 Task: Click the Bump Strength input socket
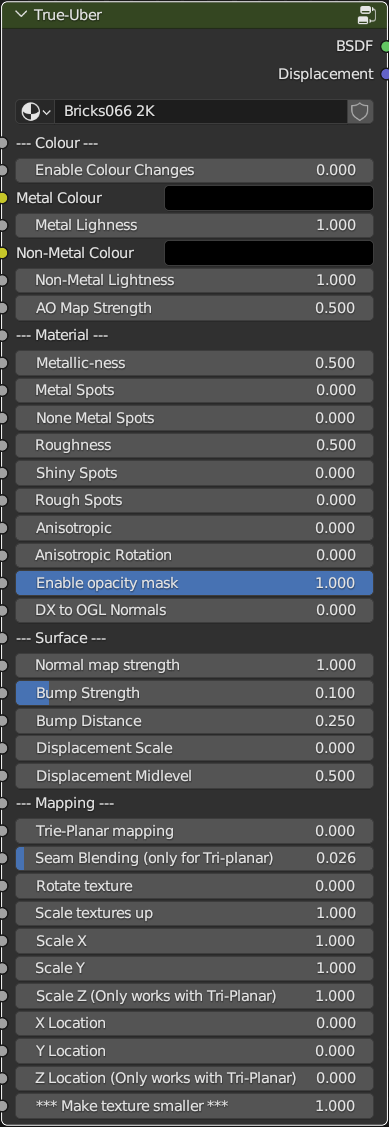3,693
